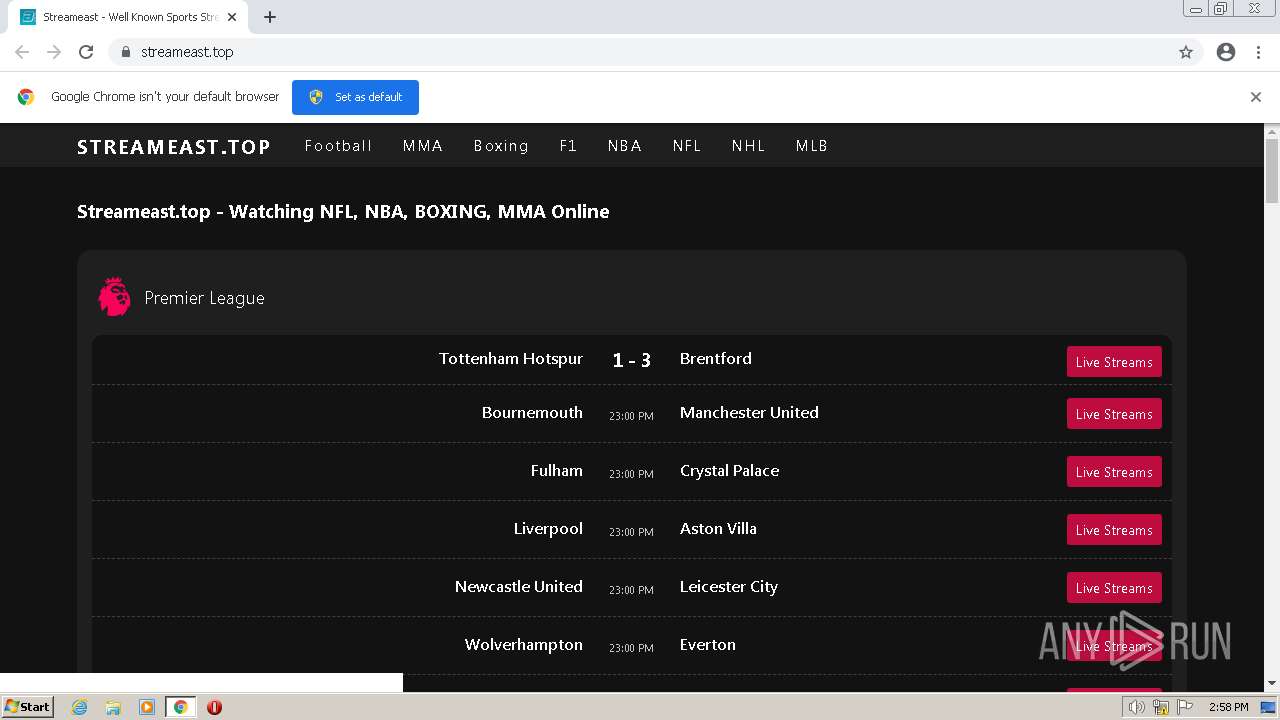Open Live Streams for Liverpool vs Aston Villa
The height and width of the screenshot is (720, 1280).
[1114, 530]
